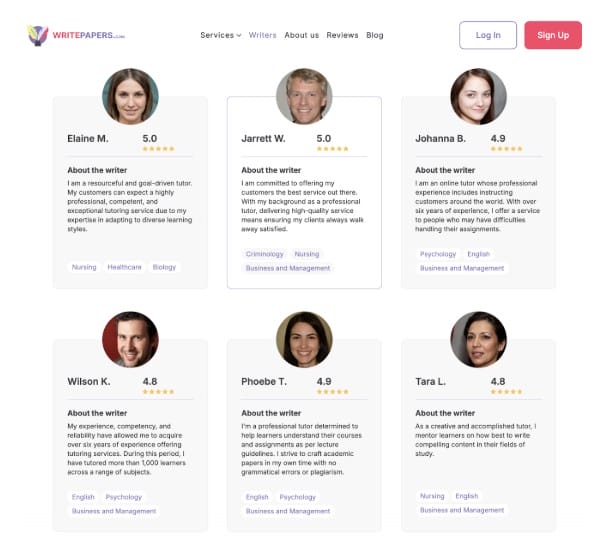Navigate to the Blog page
Screen dimensions: 606x549
coord(375,35)
